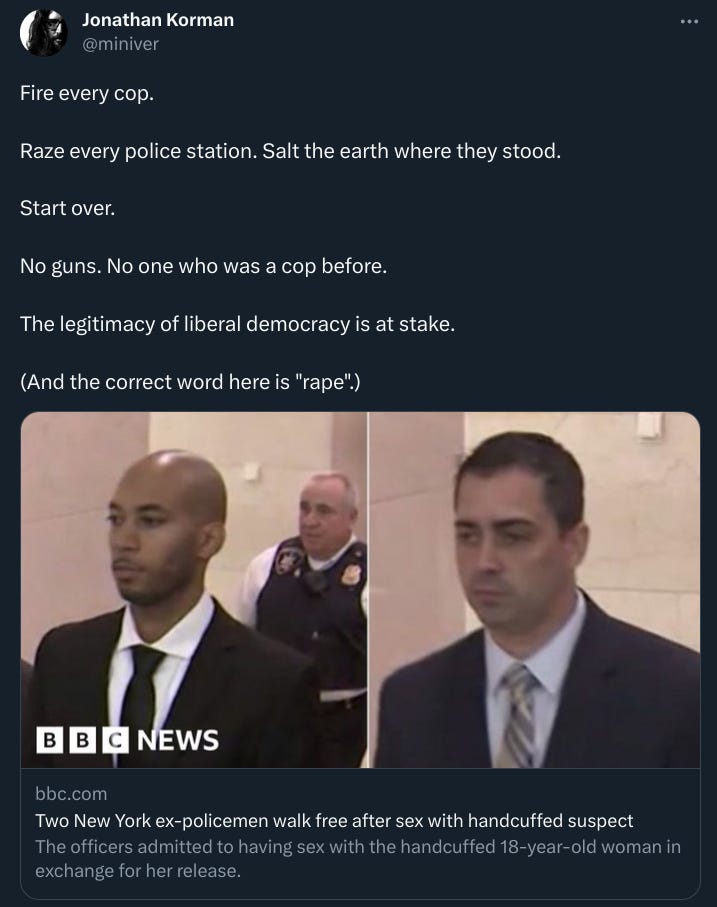Image resolution: width=717 pixels, height=907 pixels.
Task: Open the tweet's three-dot more menu
Action: [x=689, y=22]
